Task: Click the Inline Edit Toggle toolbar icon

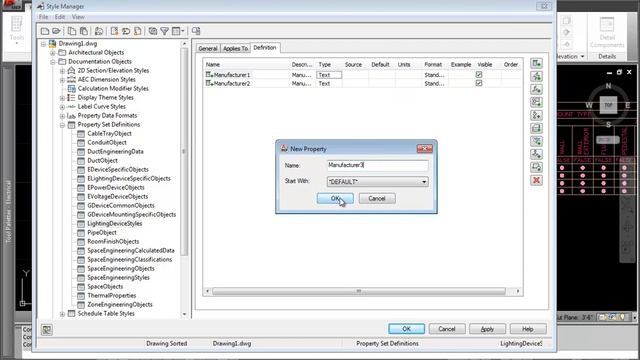Action: click(196, 31)
